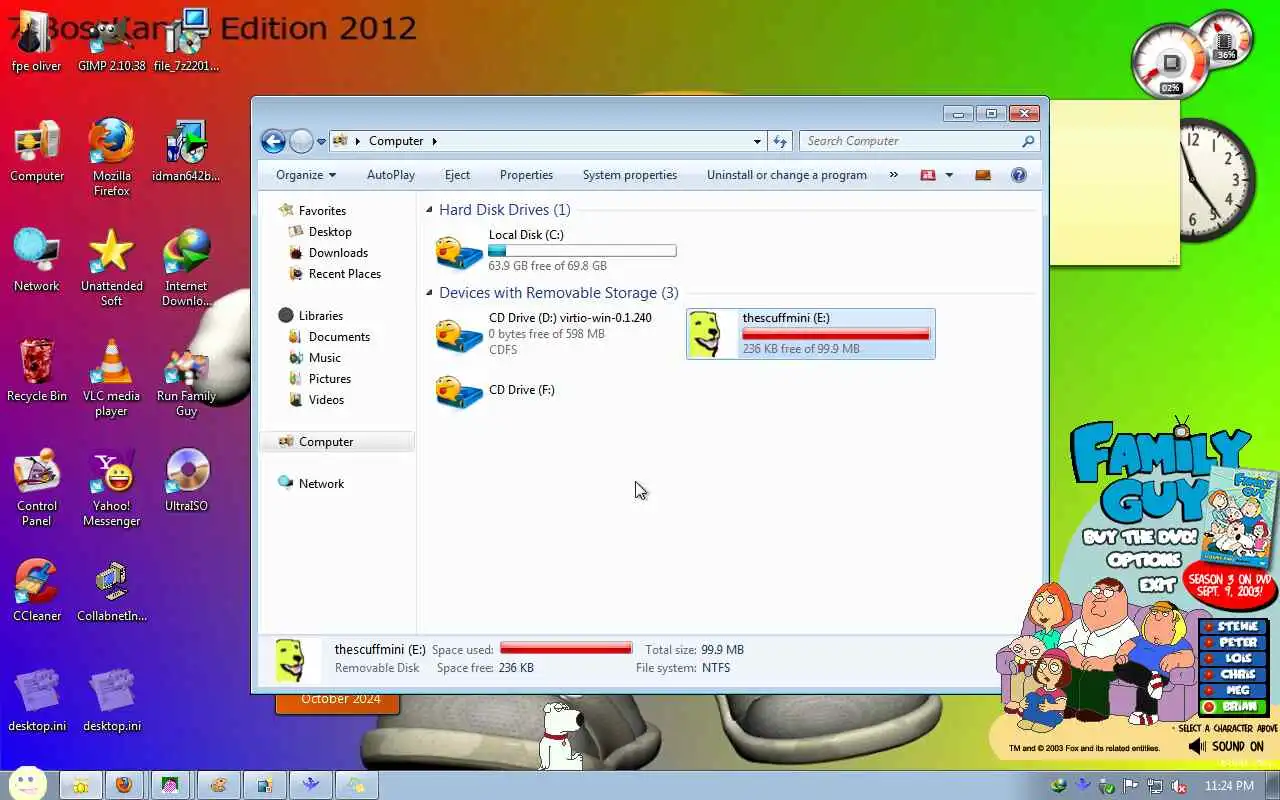Collapse the Hard Disk Drives group
Viewport: 1280px width, 800px height.
[x=429, y=210]
